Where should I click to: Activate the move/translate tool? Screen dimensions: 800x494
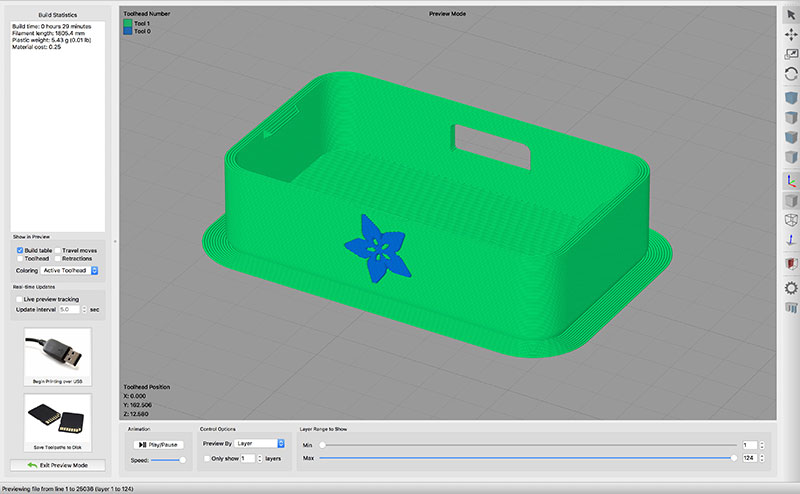(x=790, y=33)
